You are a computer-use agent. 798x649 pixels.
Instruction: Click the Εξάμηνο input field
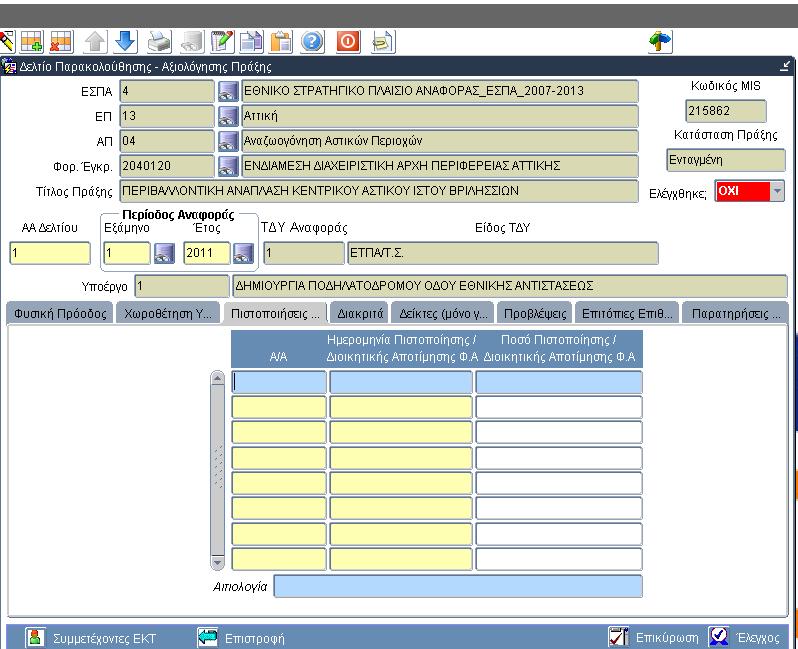tap(127, 253)
